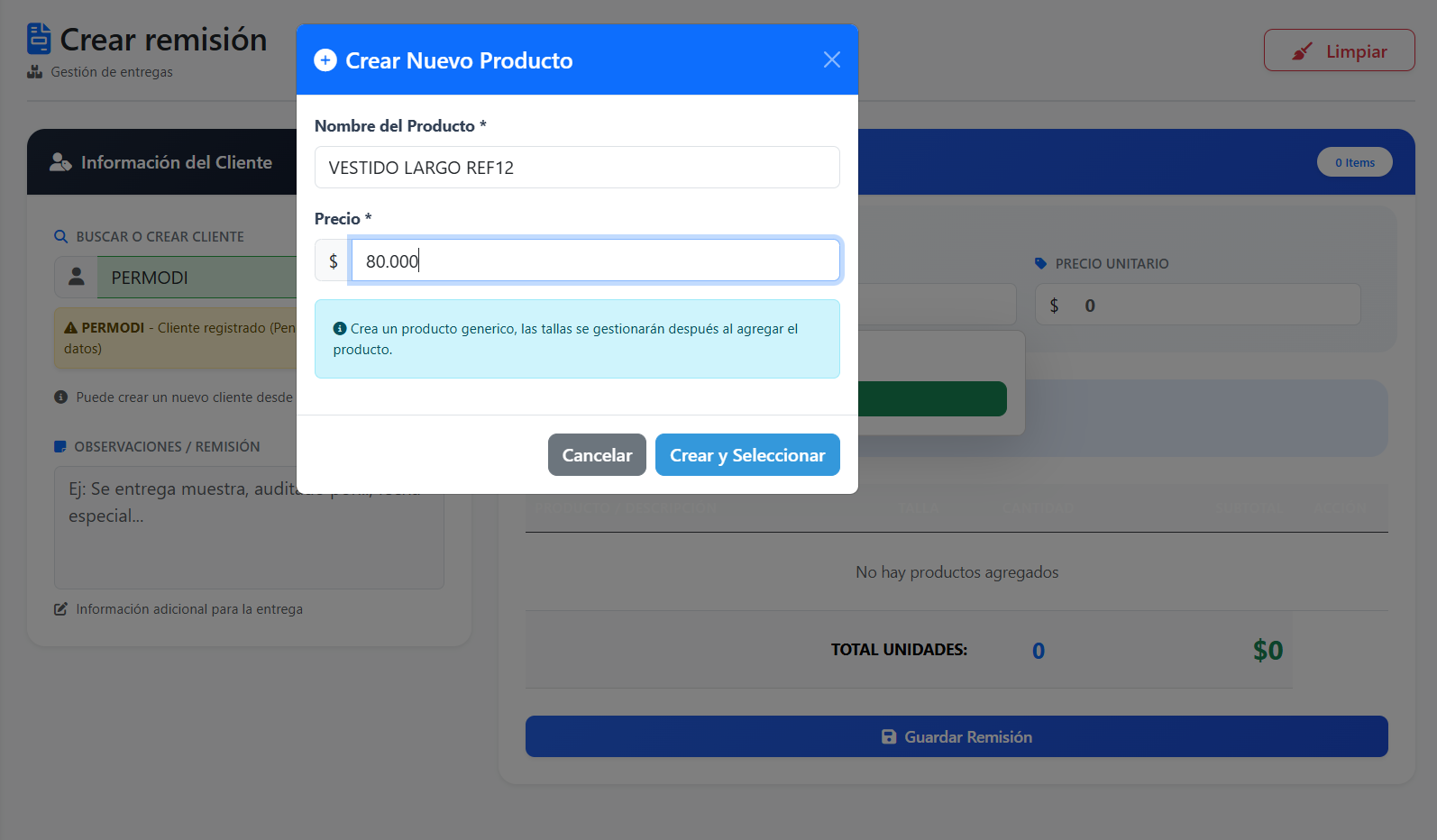Click the 0 Items badge
Image resolution: width=1437 pixels, height=840 pixels.
(x=1355, y=162)
